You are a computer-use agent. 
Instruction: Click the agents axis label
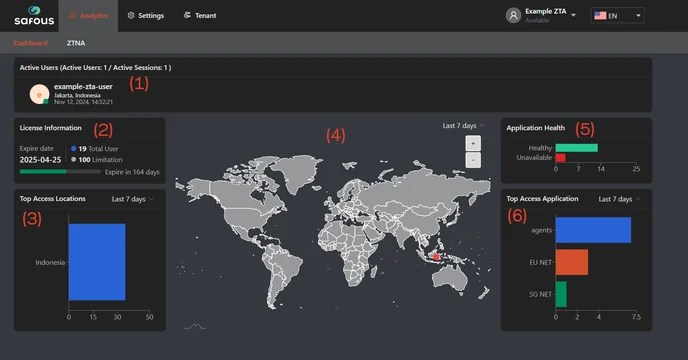(541, 230)
